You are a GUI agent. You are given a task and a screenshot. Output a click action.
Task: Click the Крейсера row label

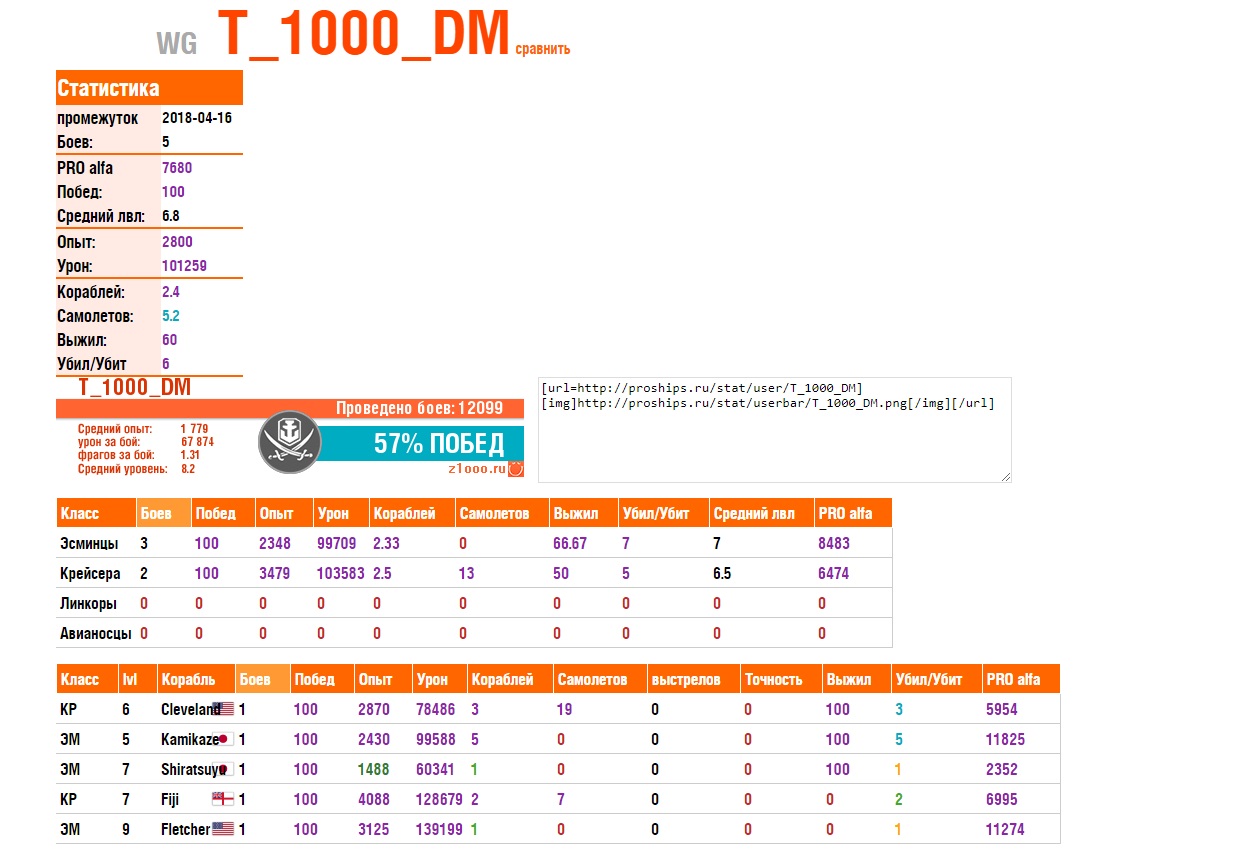point(90,574)
